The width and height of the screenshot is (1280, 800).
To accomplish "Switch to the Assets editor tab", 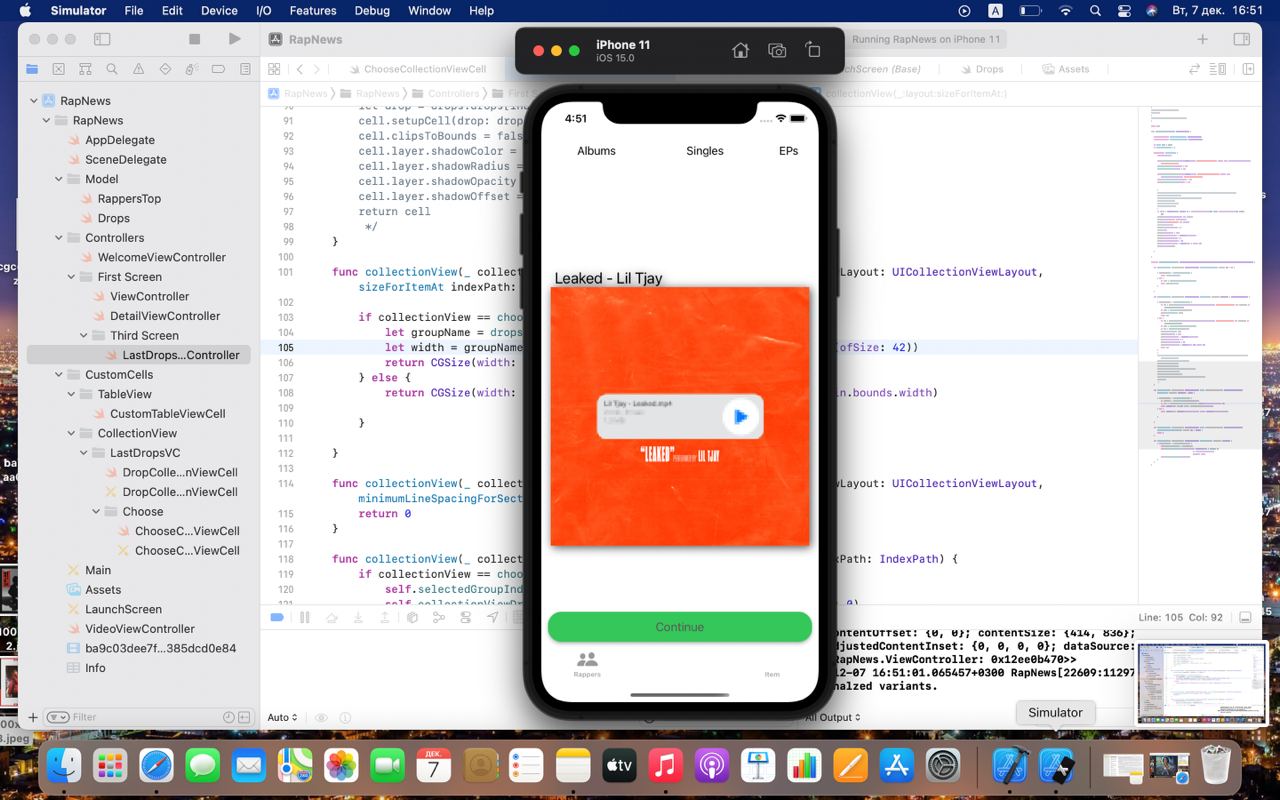I will click(x=1065, y=69).
